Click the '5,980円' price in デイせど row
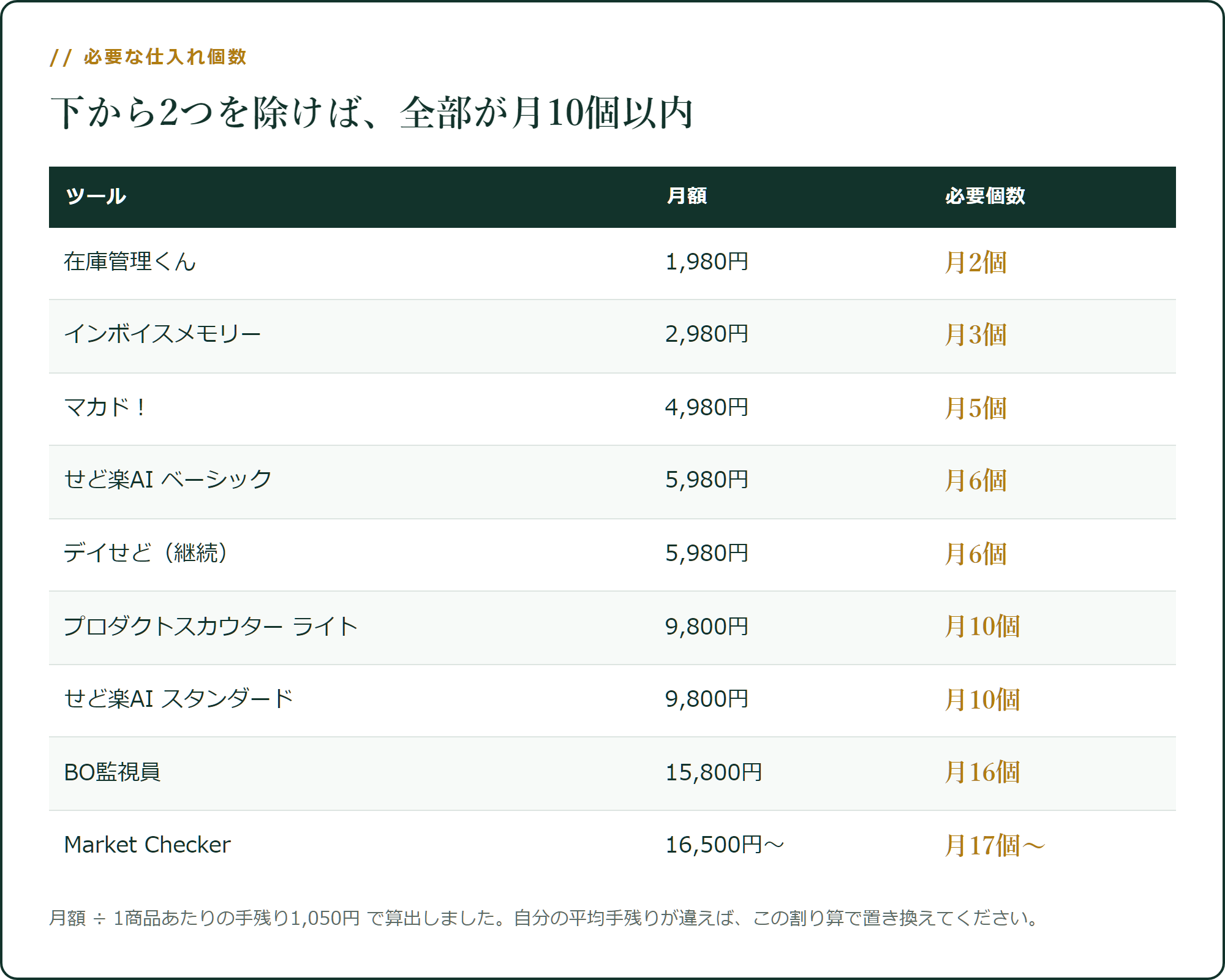Screen dimensions: 1225x980 (x=707, y=553)
